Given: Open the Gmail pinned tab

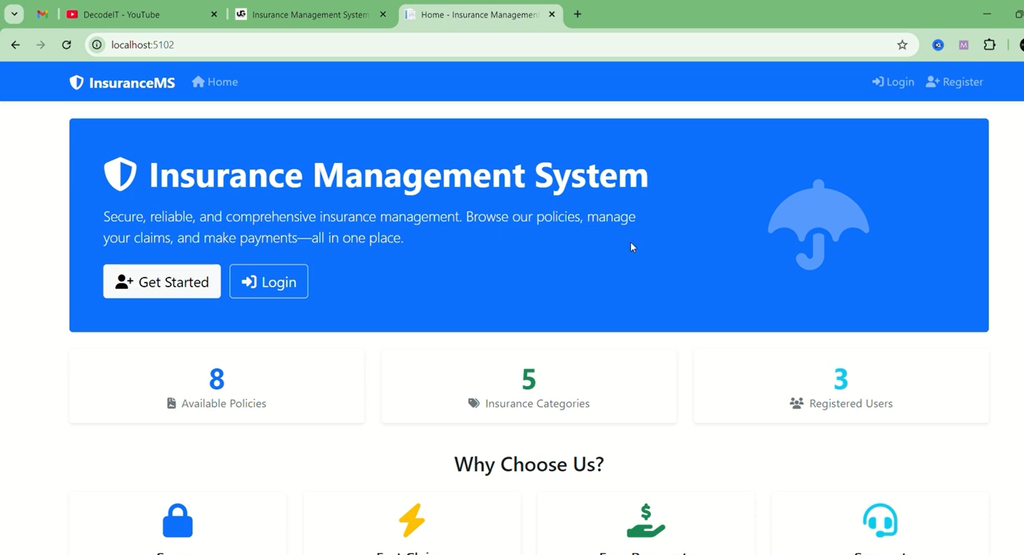Looking at the screenshot, I should click(42, 14).
